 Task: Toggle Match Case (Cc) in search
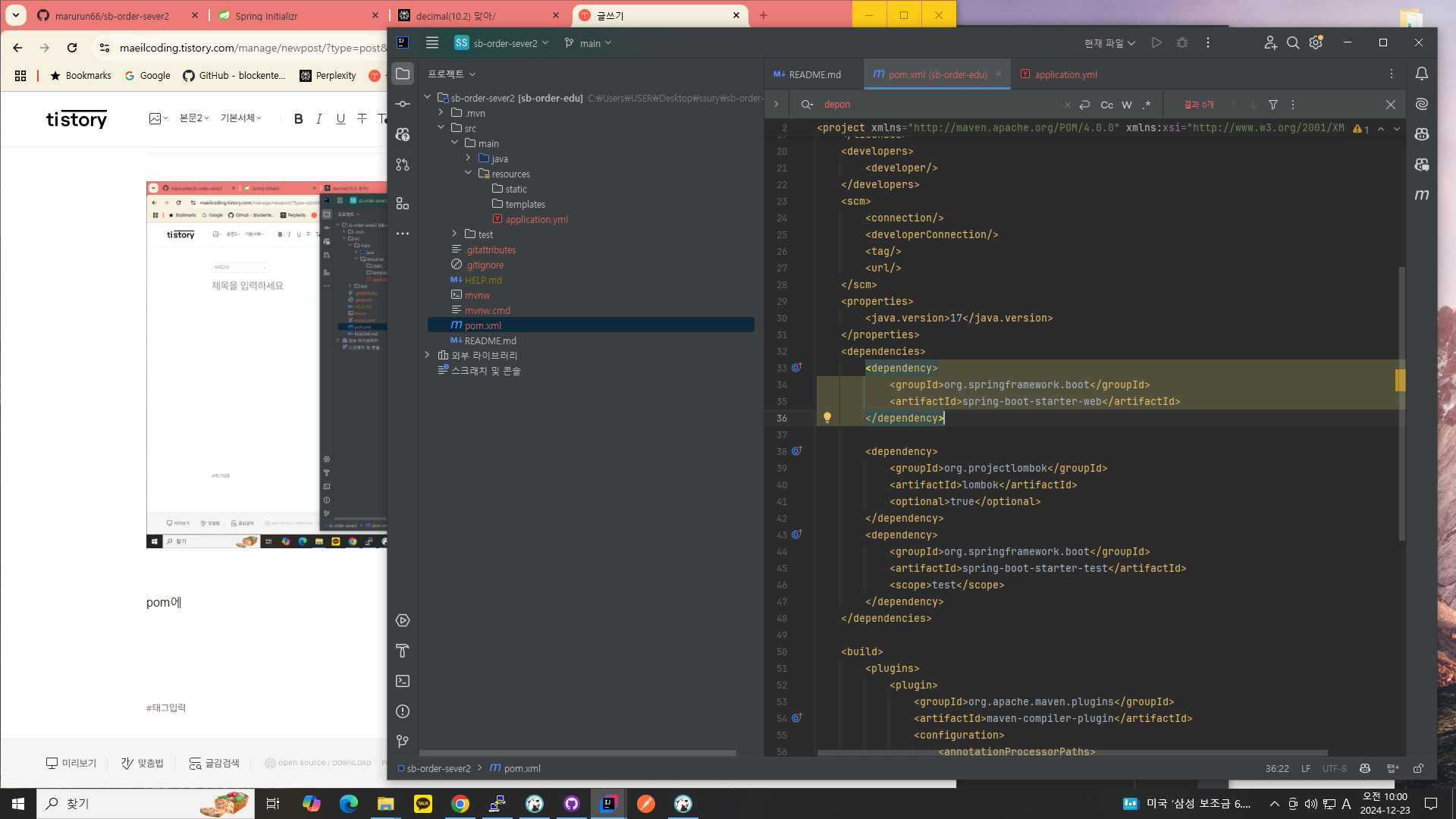(1107, 105)
